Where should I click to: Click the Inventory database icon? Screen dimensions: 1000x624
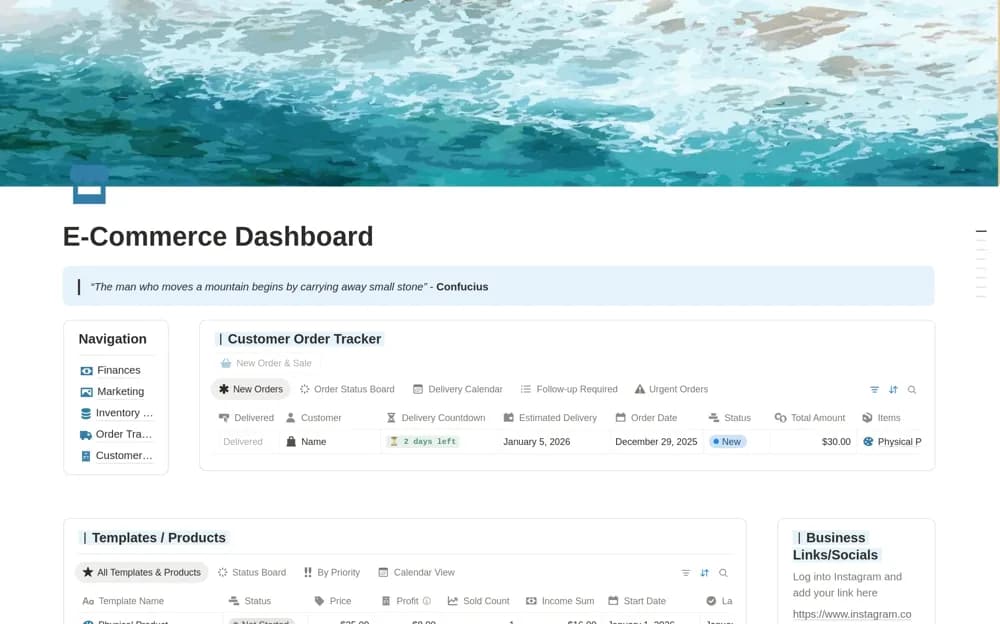pyautogui.click(x=85, y=413)
